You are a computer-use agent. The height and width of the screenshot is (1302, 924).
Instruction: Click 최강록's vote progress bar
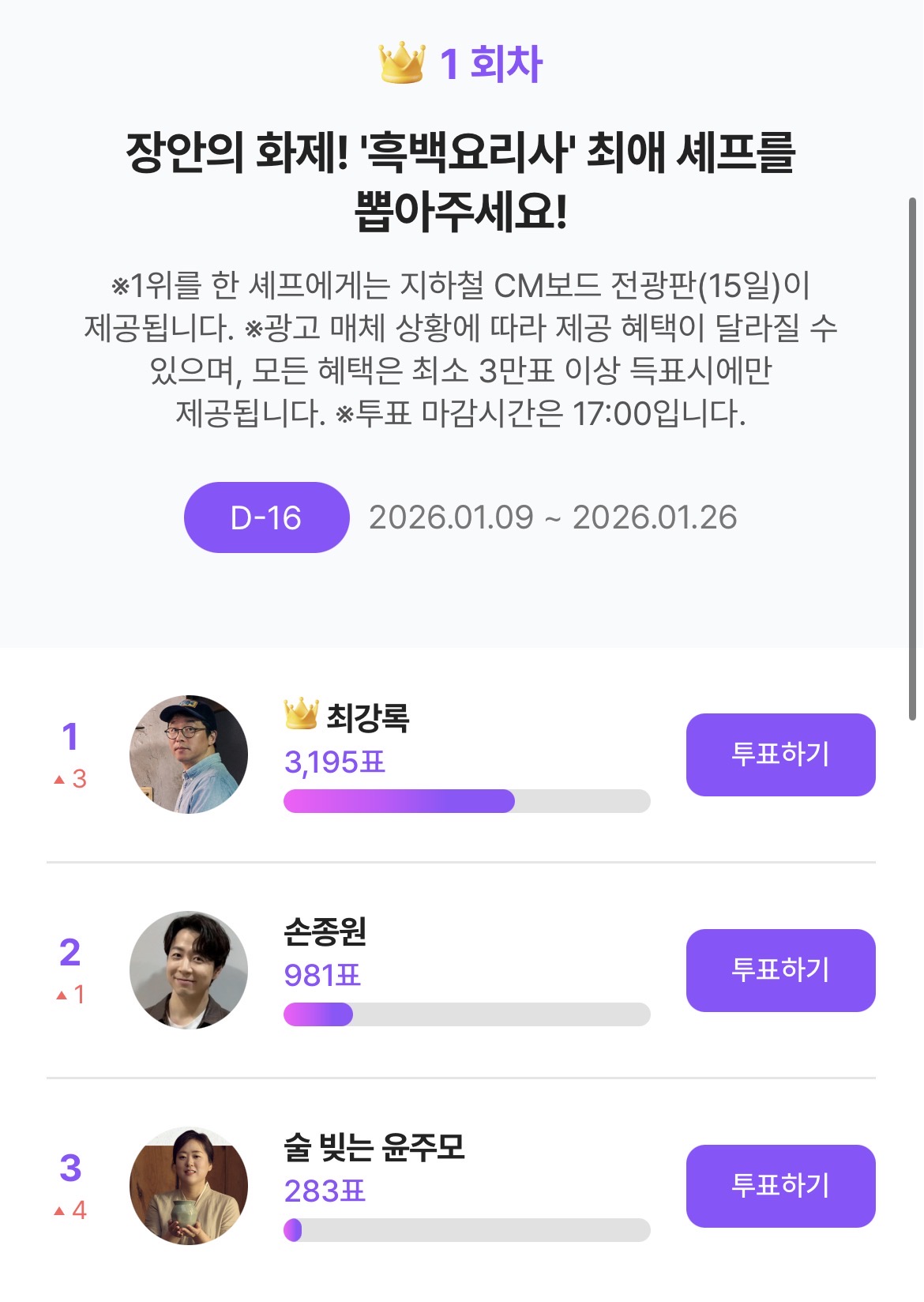coord(466,801)
